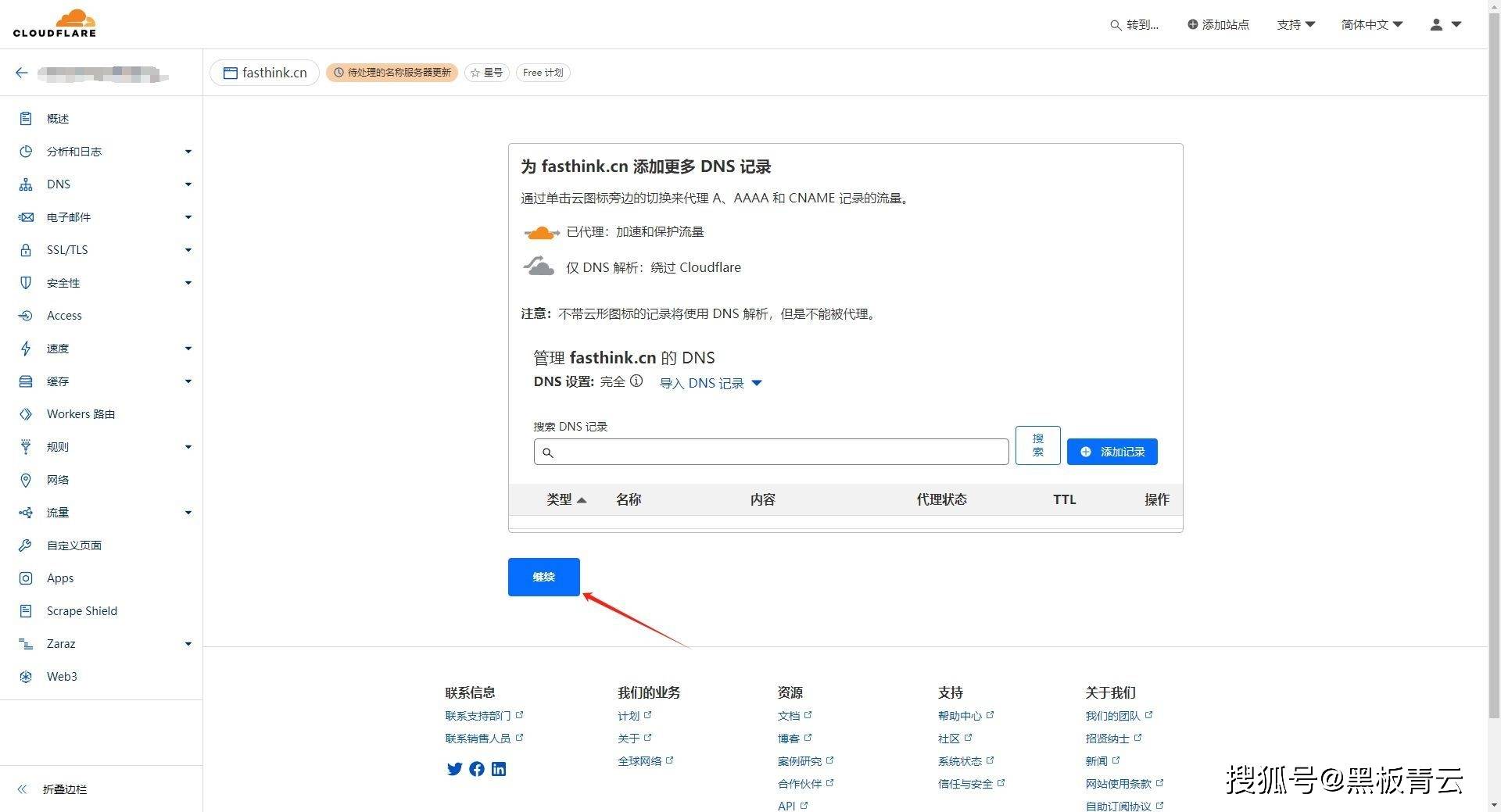Expand the 缓存 sidebar section arrow
The height and width of the screenshot is (812, 1501).
[188, 381]
